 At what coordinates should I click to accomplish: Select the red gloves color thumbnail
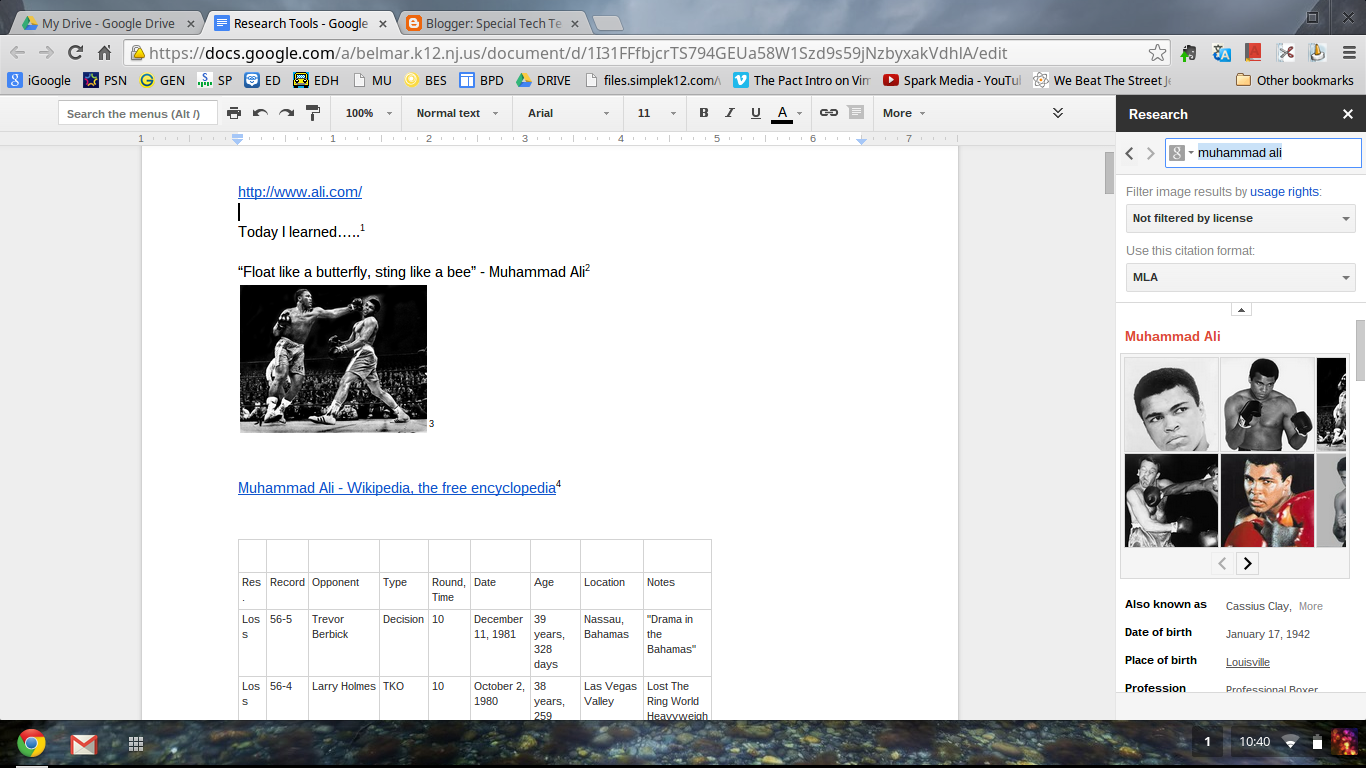pos(1267,500)
